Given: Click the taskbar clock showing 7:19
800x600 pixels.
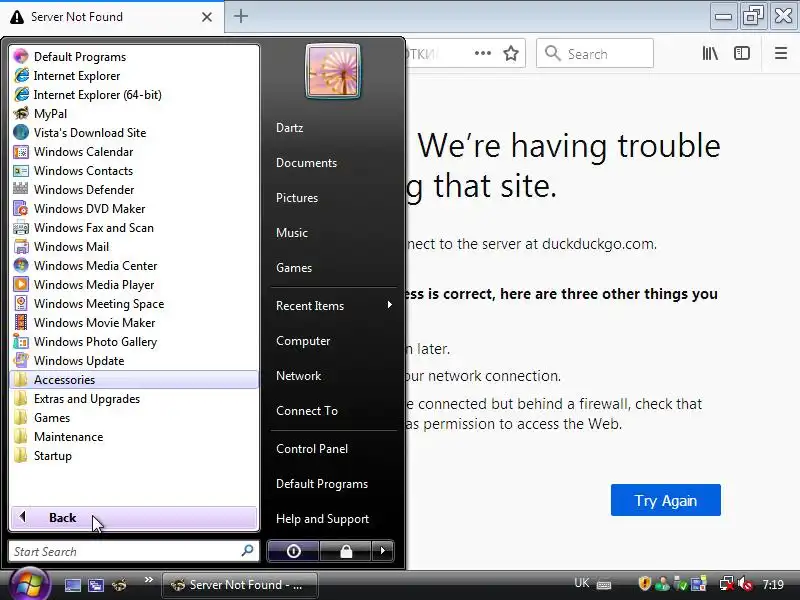Looking at the screenshot, I should tap(773, 584).
